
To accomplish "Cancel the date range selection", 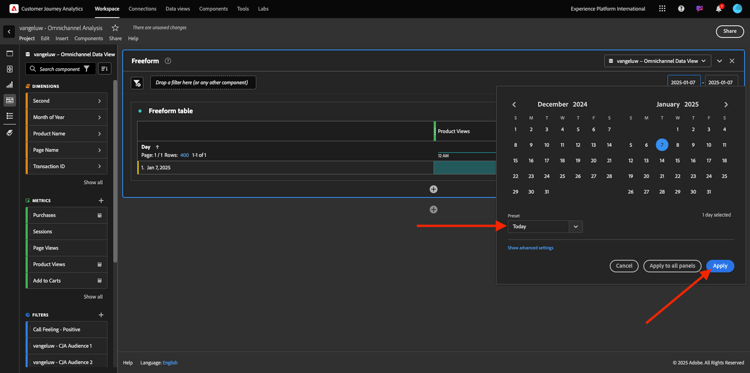I will pyautogui.click(x=624, y=266).
